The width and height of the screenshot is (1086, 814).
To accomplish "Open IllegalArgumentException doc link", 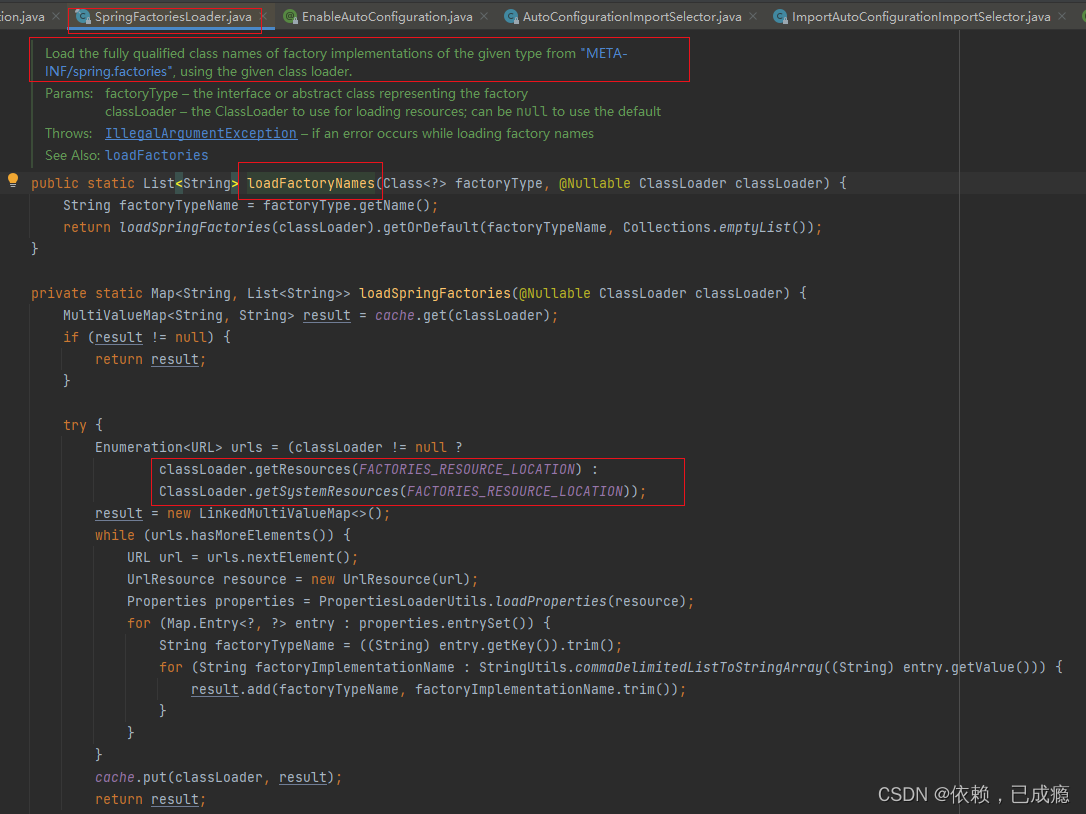I will point(201,133).
